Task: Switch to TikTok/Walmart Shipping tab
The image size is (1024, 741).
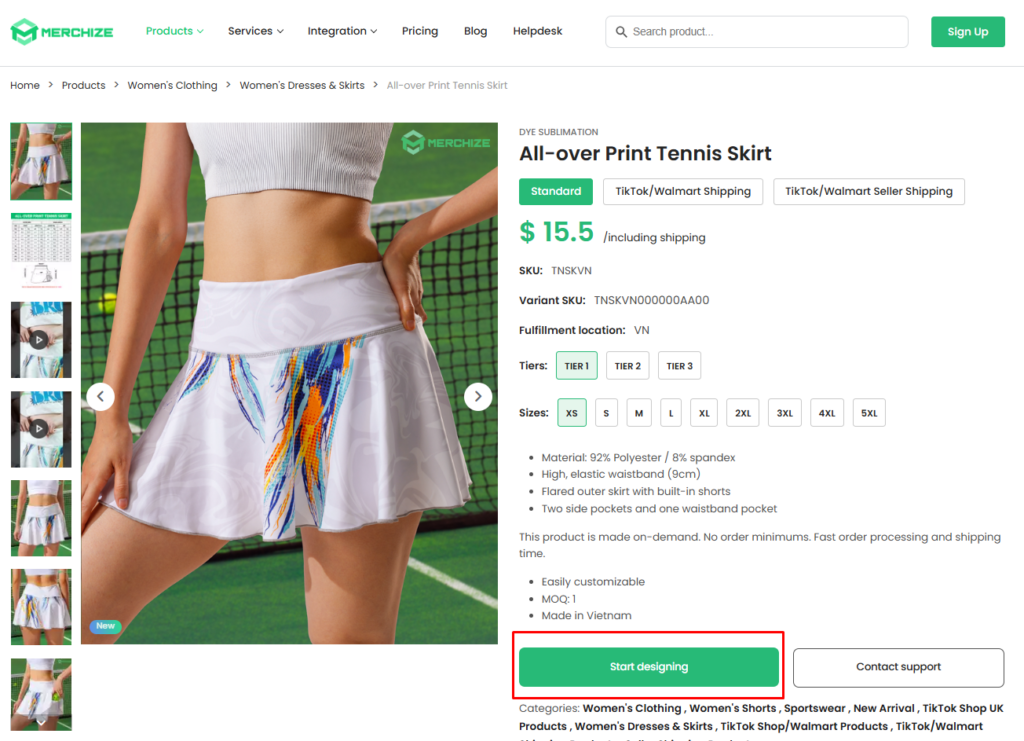Action: pos(683,191)
